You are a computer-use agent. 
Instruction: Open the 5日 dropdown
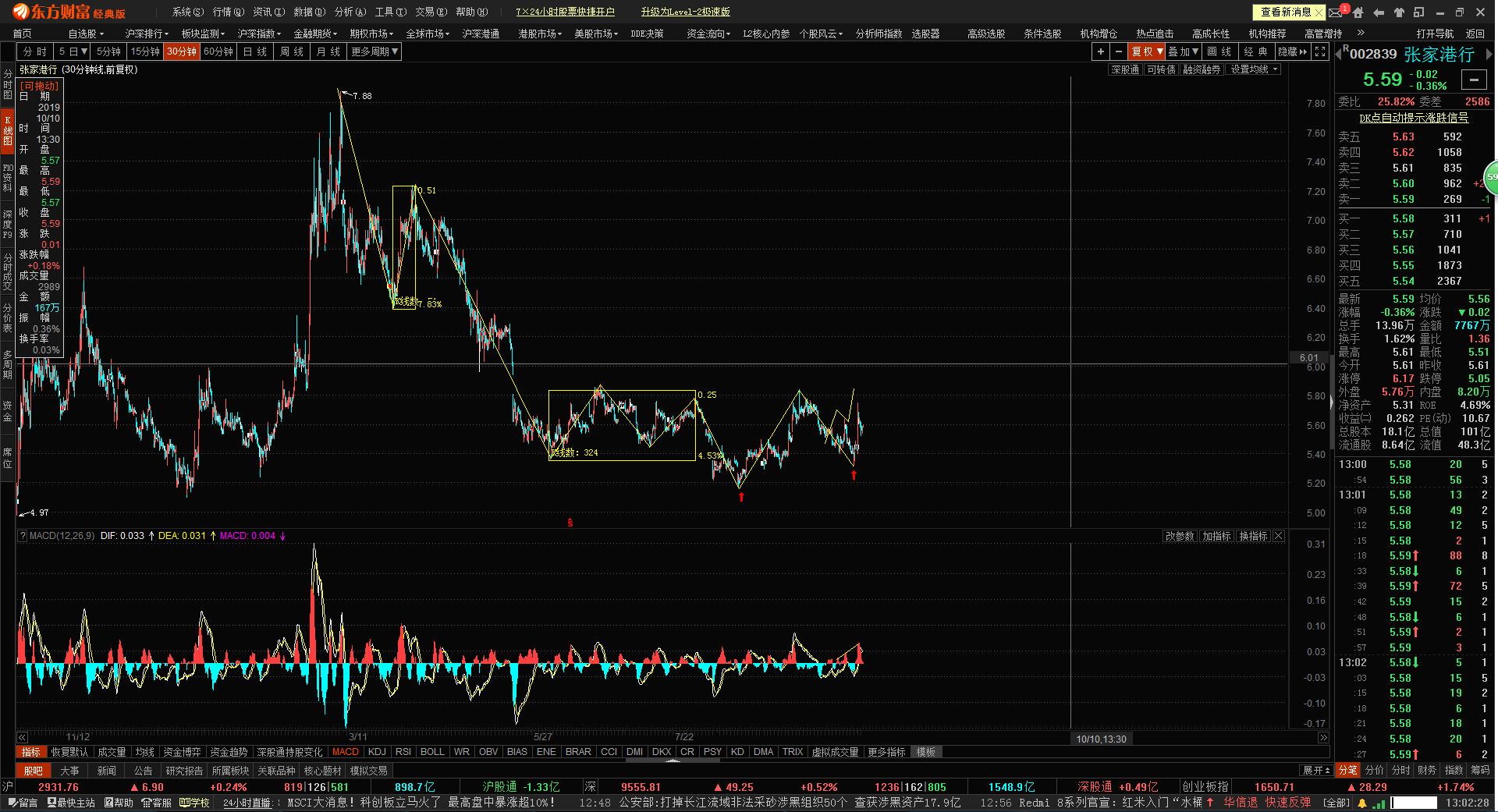[x=72, y=51]
